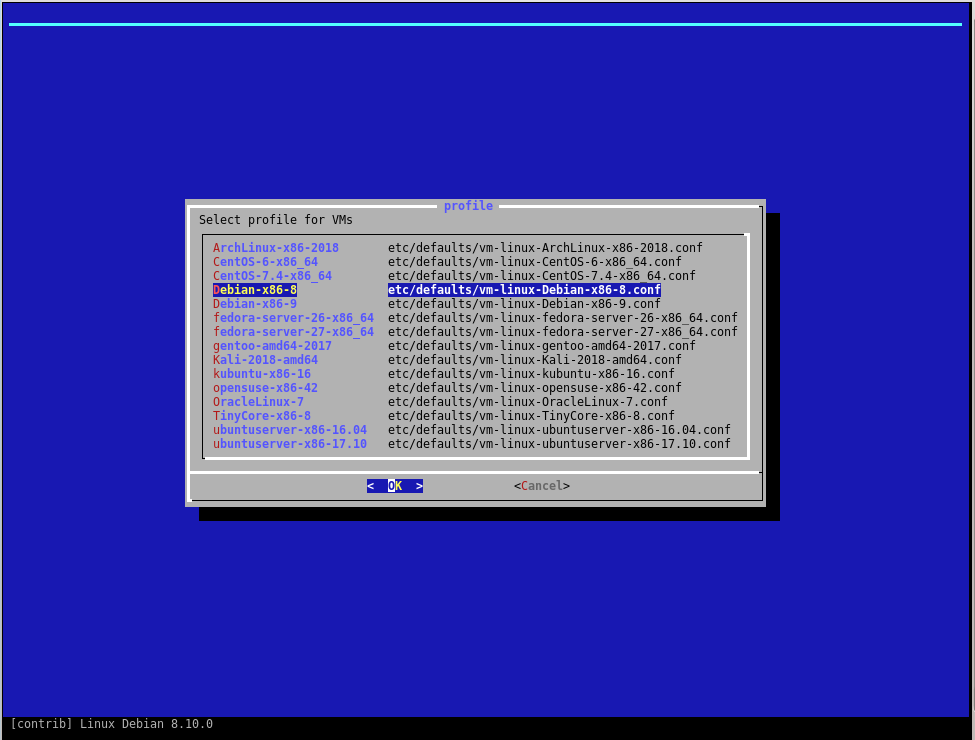Pick the gentoo-amd64-2017 profile
The width and height of the screenshot is (975, 740).
(x=272, y=346)
